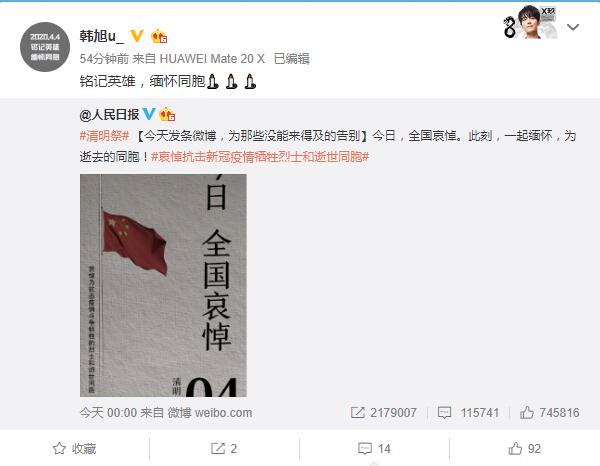Click the crown membership badge next to 韩旭u_

point(159,36)
